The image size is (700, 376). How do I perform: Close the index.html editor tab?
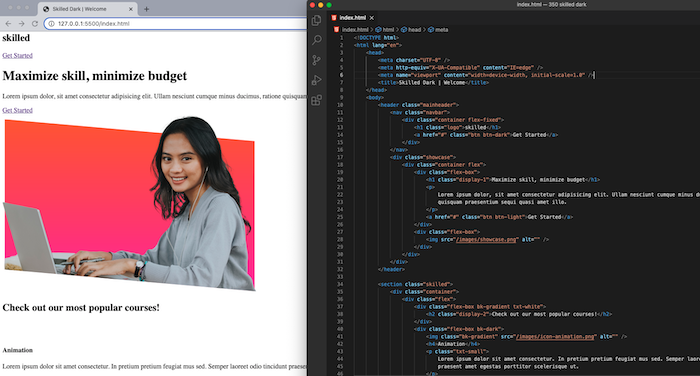pos(371,18)
